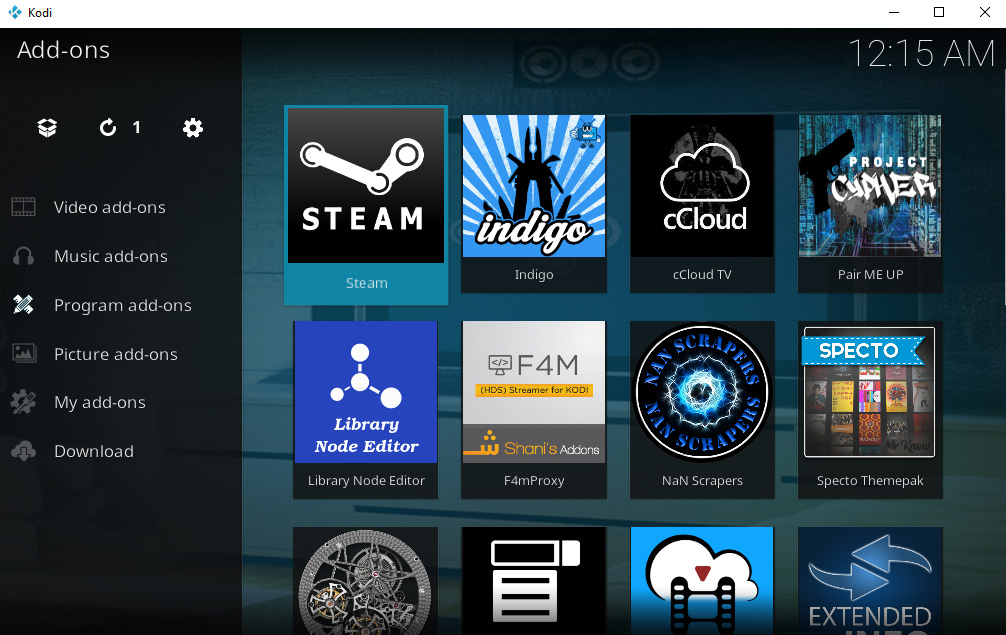Click the NaN Scrapers name label
Image resolution: width=1006 pixels, height=635 pixels.
coord(702,480)
